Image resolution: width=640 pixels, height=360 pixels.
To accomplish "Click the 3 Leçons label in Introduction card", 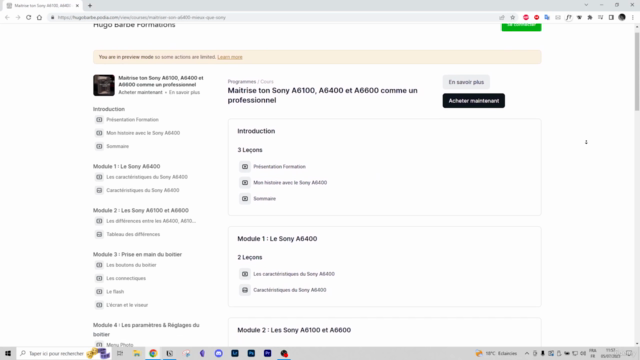I will [250, 150].
